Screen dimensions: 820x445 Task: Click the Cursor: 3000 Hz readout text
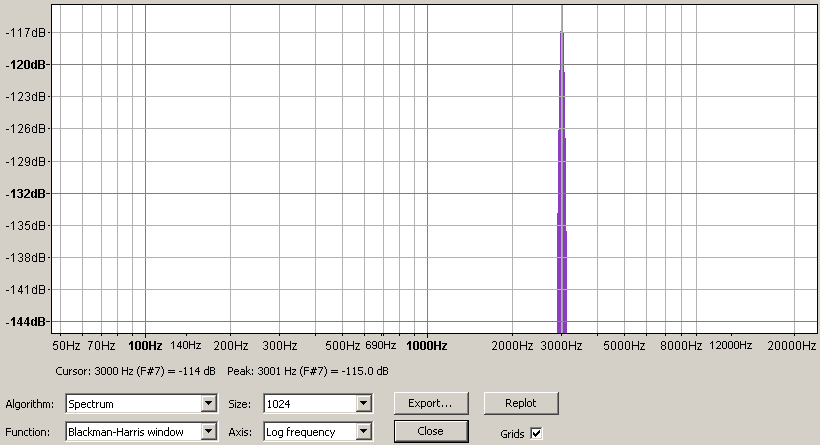(x=135, y=371)
